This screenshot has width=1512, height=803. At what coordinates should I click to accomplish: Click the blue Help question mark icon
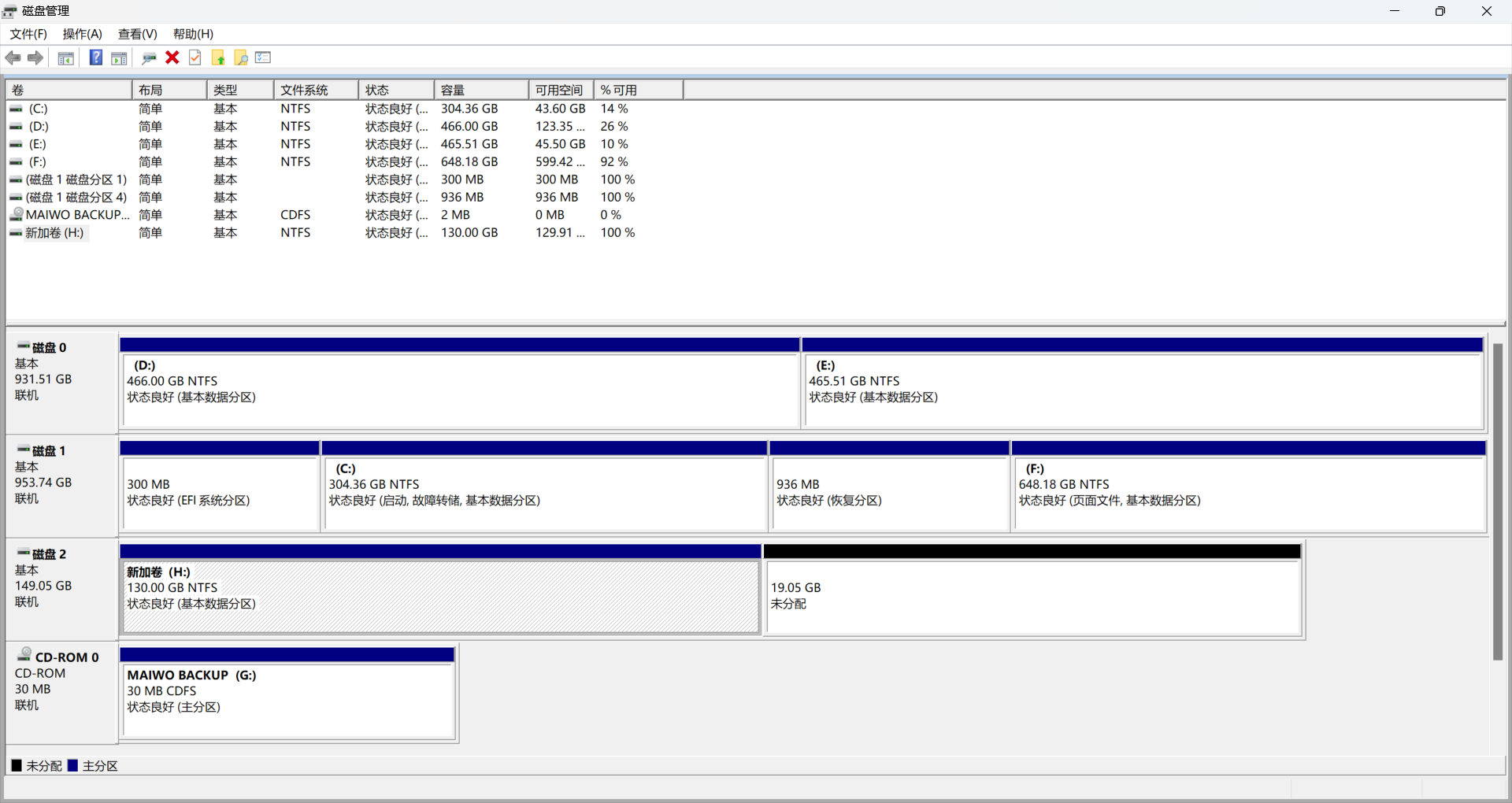point(95,57)
